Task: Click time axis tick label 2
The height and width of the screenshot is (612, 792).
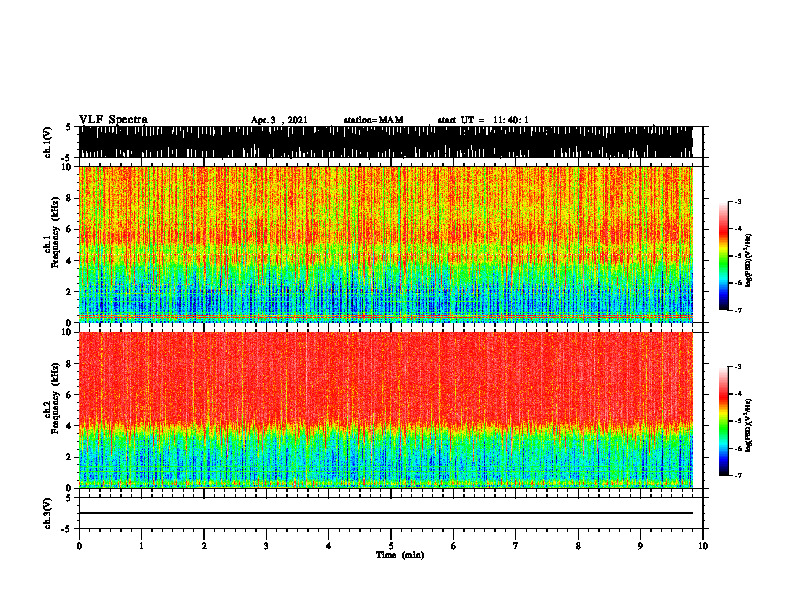Action: [204, 546]
